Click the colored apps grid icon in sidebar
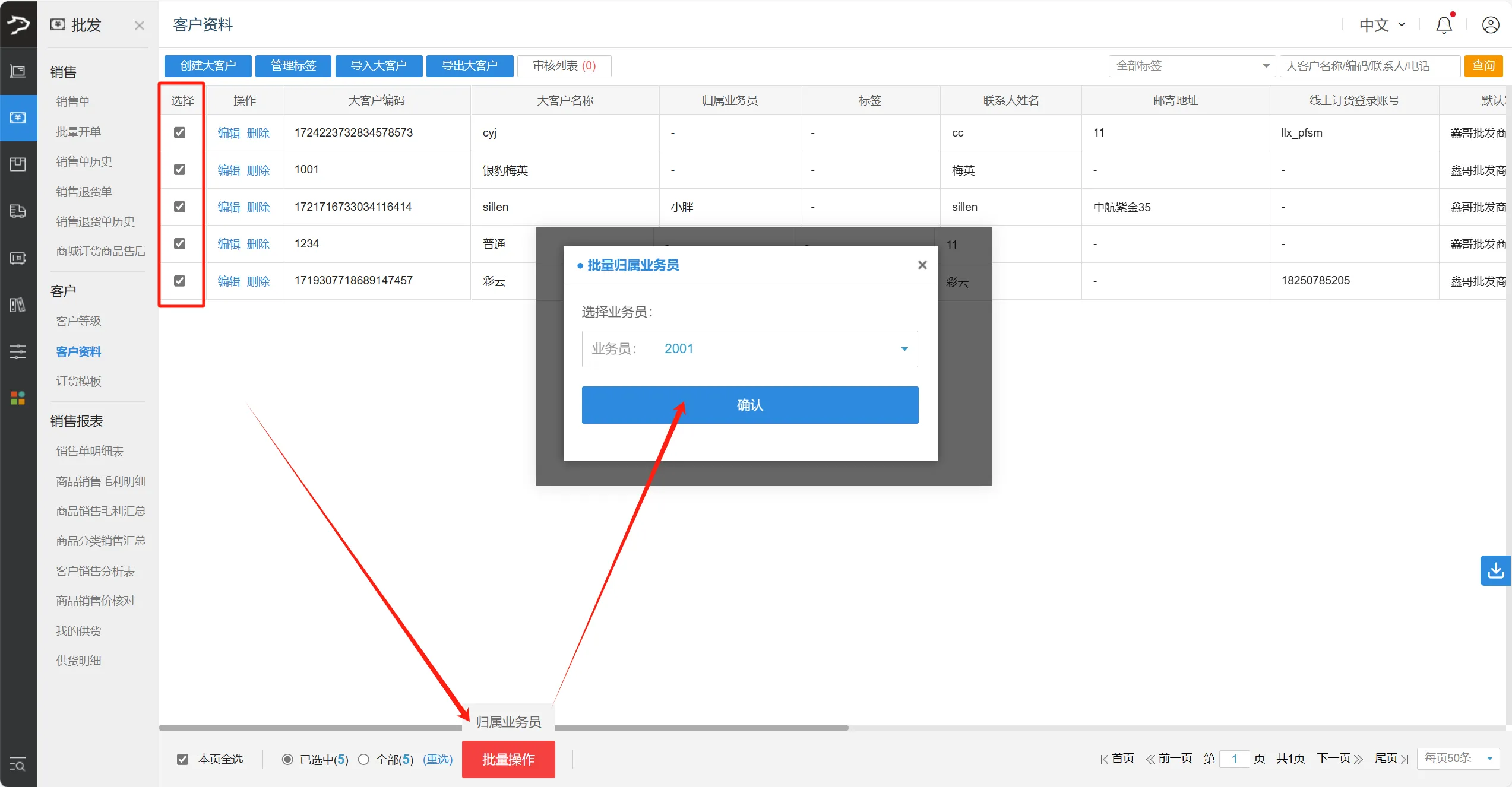 pos(17,398)
